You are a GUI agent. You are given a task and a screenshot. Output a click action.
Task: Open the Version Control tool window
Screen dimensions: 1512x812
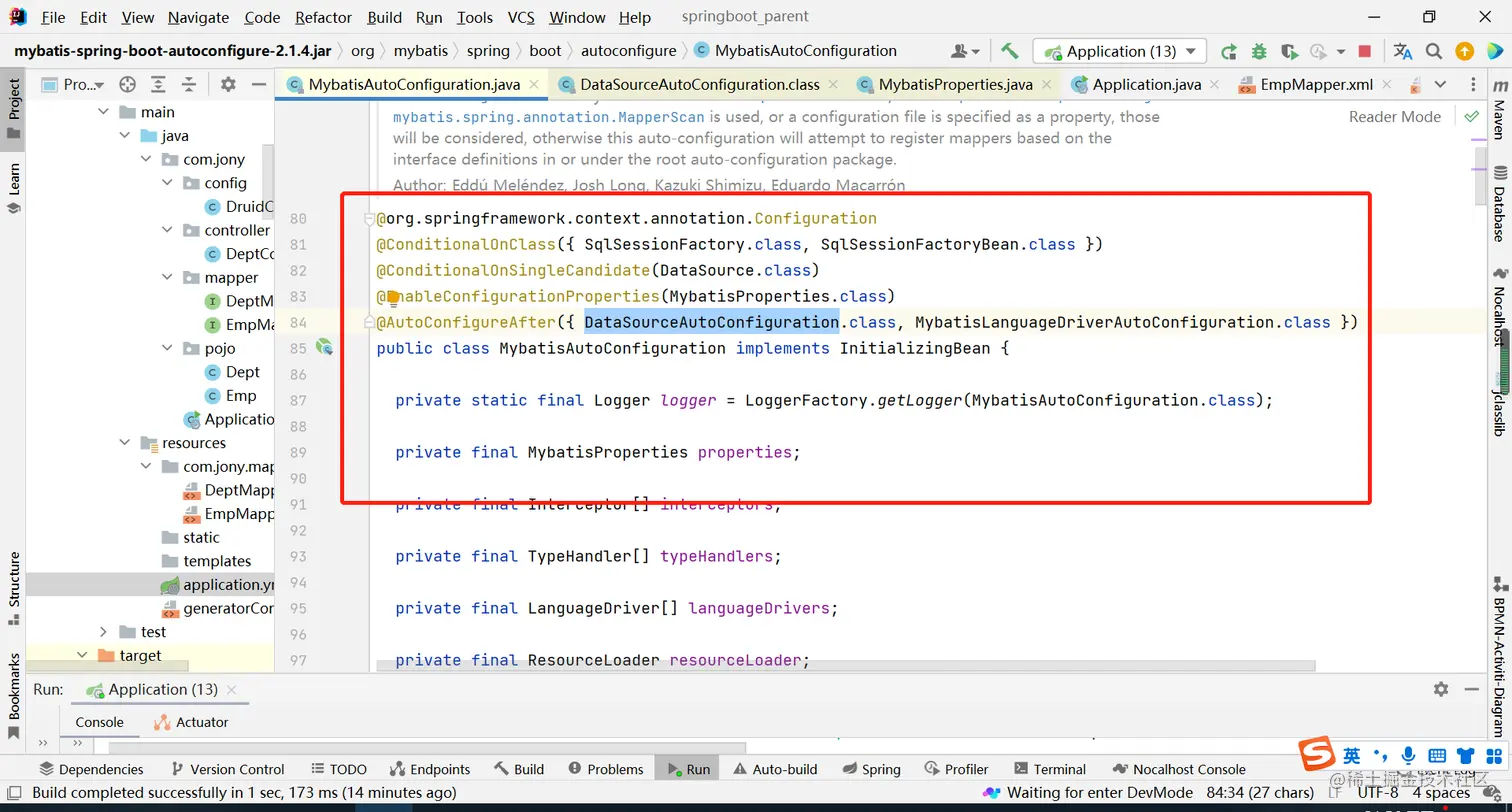(x=228, y=769)
